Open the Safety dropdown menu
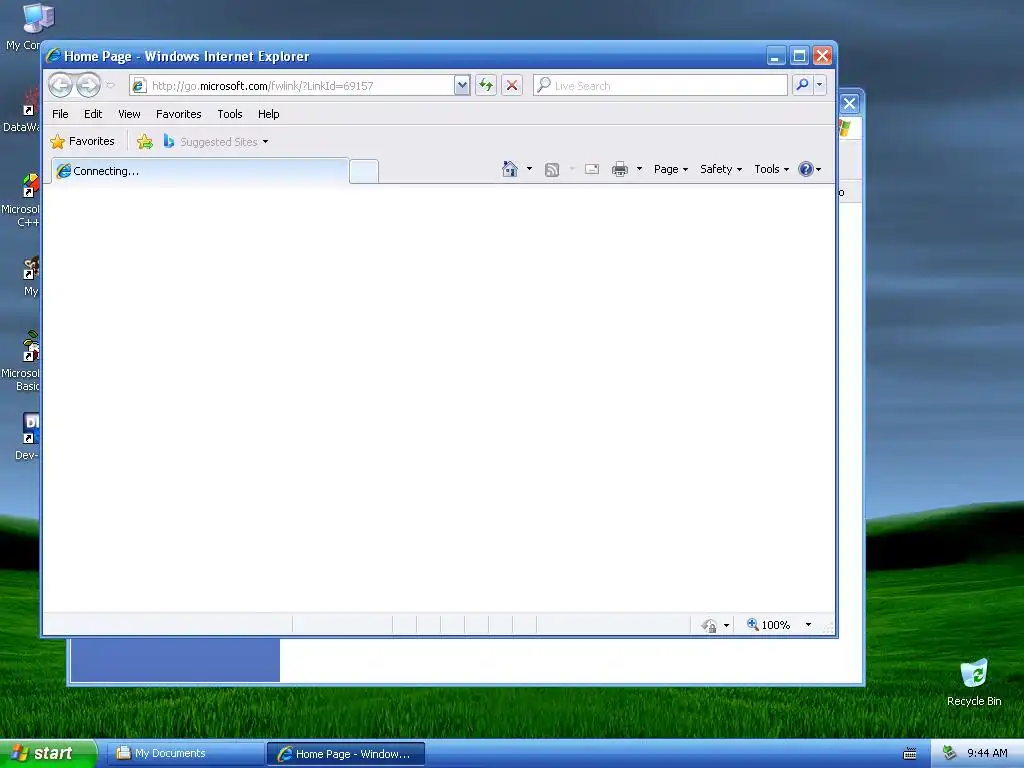Viewport: 1024px width, 768px height. 721,169
